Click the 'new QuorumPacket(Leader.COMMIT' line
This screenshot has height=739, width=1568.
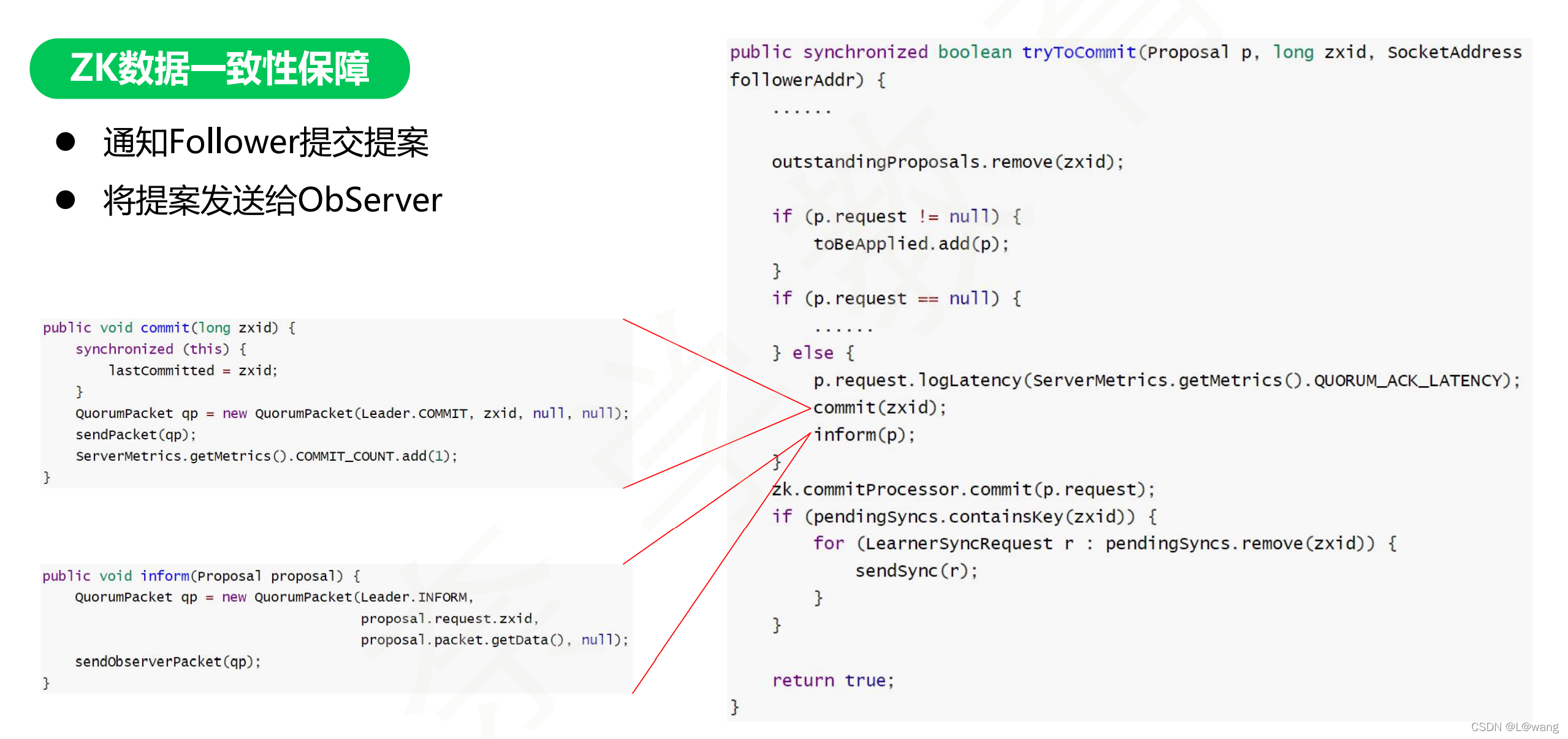352,414
